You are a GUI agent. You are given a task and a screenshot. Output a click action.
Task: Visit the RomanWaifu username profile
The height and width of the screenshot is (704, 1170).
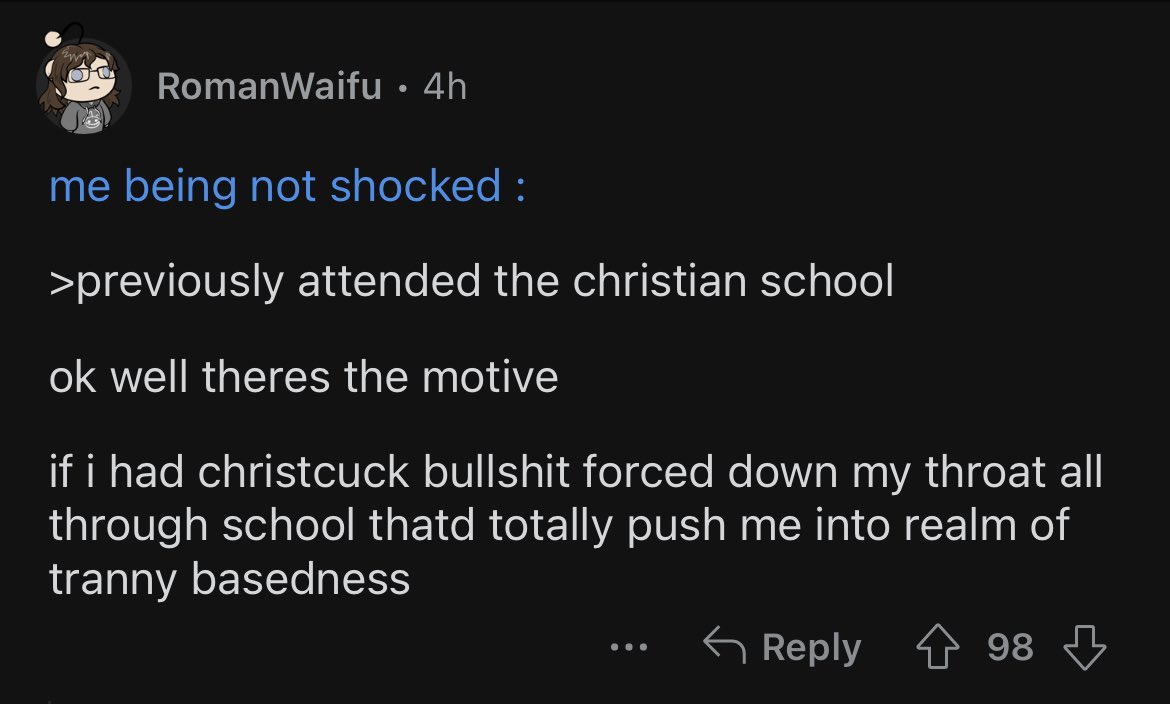click(269, 87)
